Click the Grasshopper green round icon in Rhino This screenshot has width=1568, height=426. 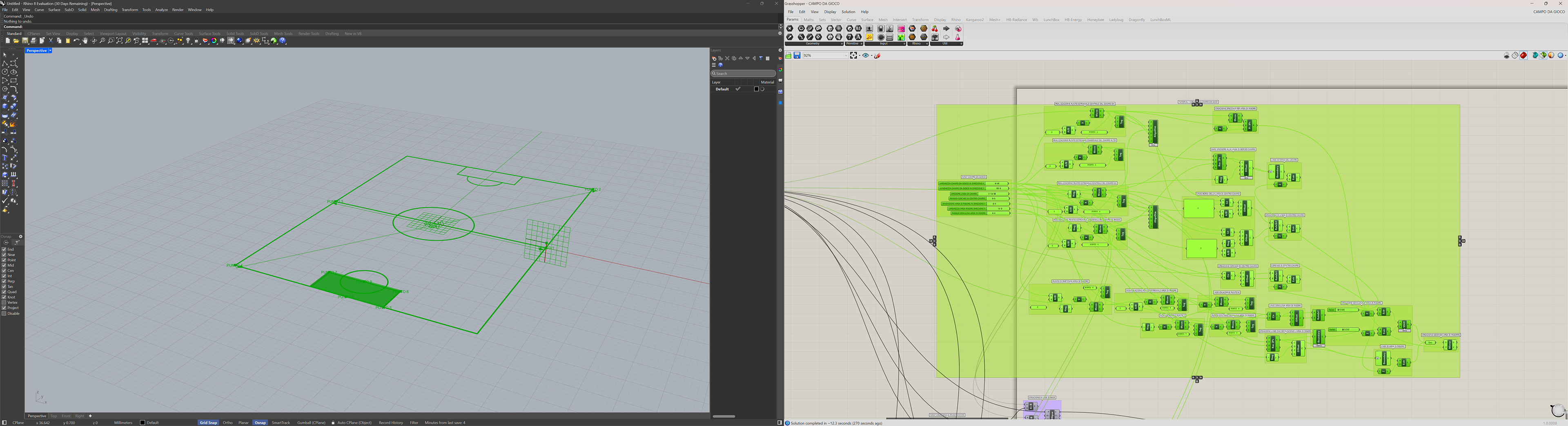[x=274, y=41]
